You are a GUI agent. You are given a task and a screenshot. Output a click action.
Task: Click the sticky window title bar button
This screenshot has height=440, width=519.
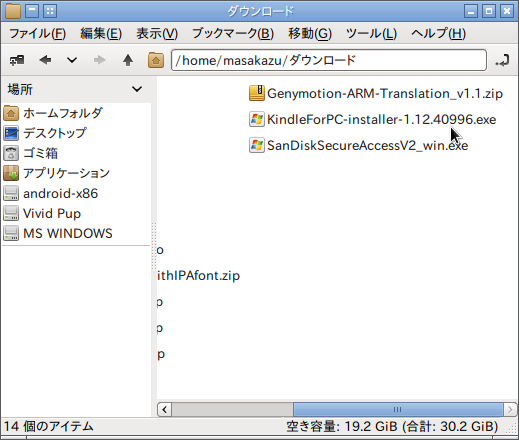coord(50,11)
